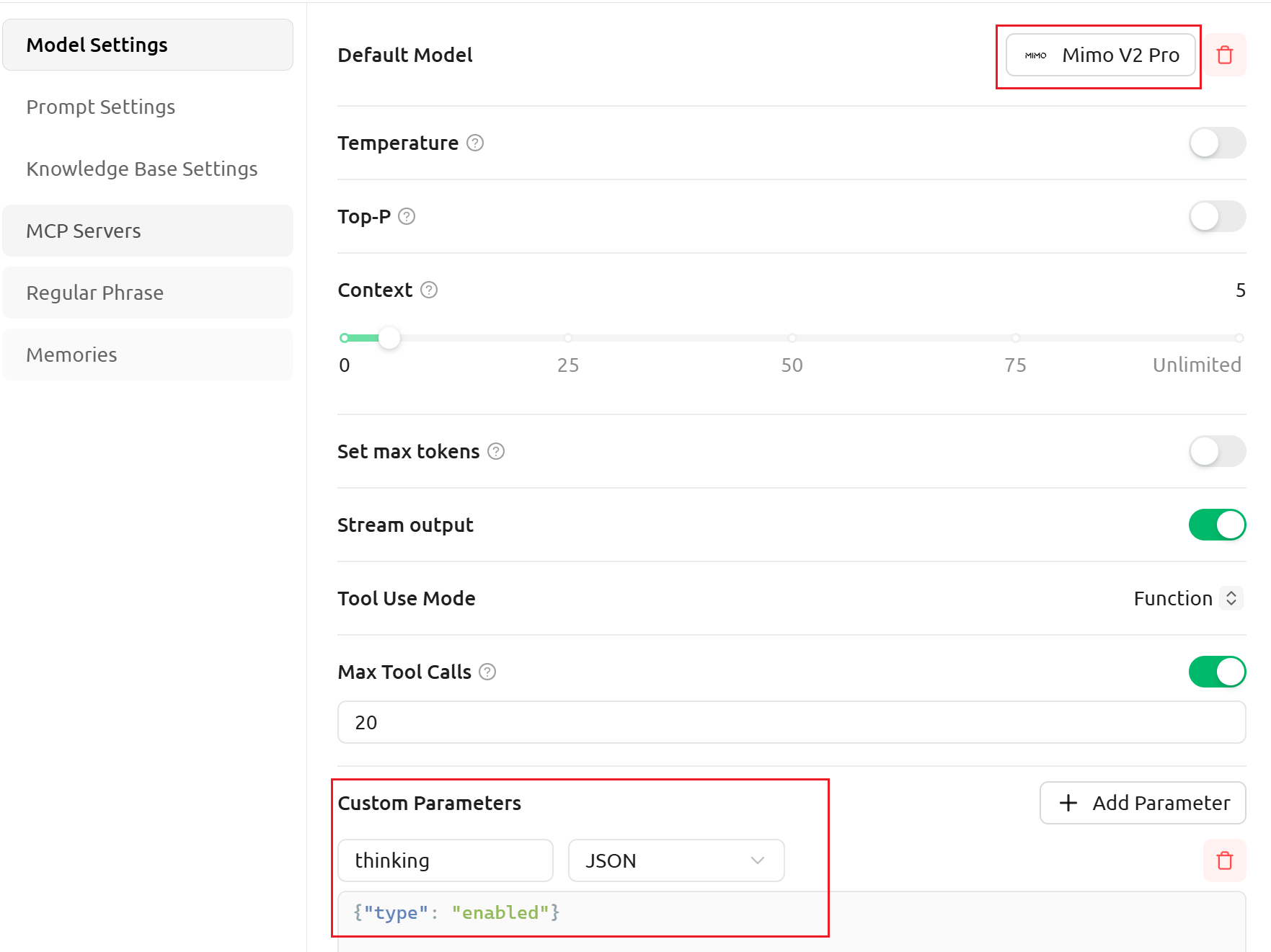Open the JSON parameter type dropdown
Screen dimensions: 1271x952
[676, 860]
